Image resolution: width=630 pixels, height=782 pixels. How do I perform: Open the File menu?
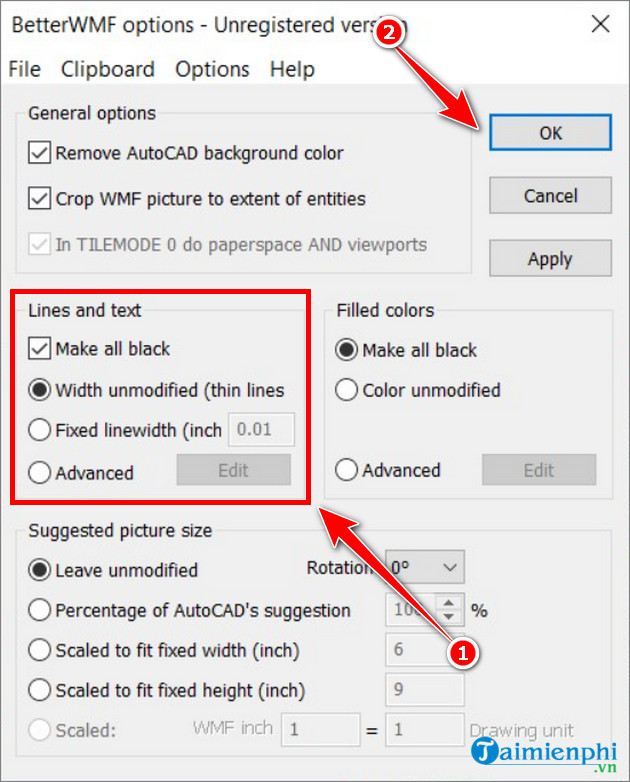pos(24,69)
